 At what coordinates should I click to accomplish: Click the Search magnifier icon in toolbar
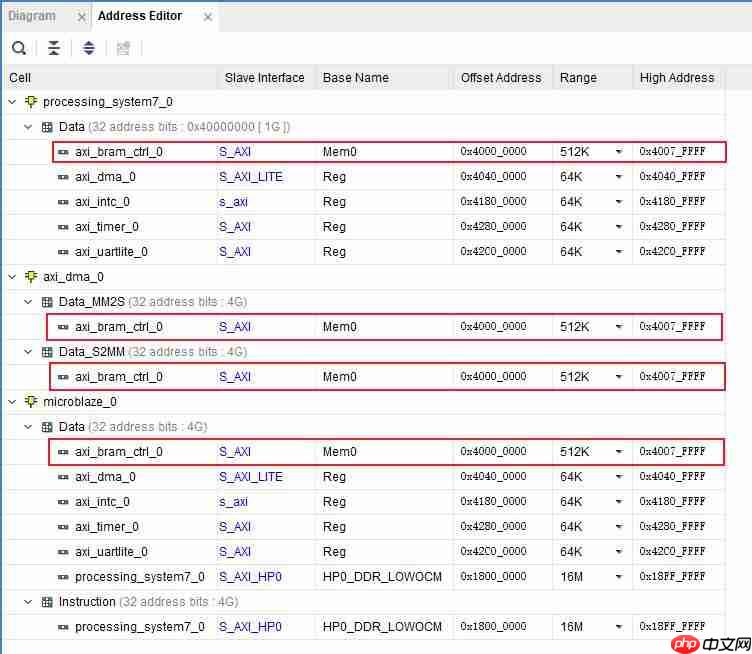pyautogui.click(x=19, y=48)
